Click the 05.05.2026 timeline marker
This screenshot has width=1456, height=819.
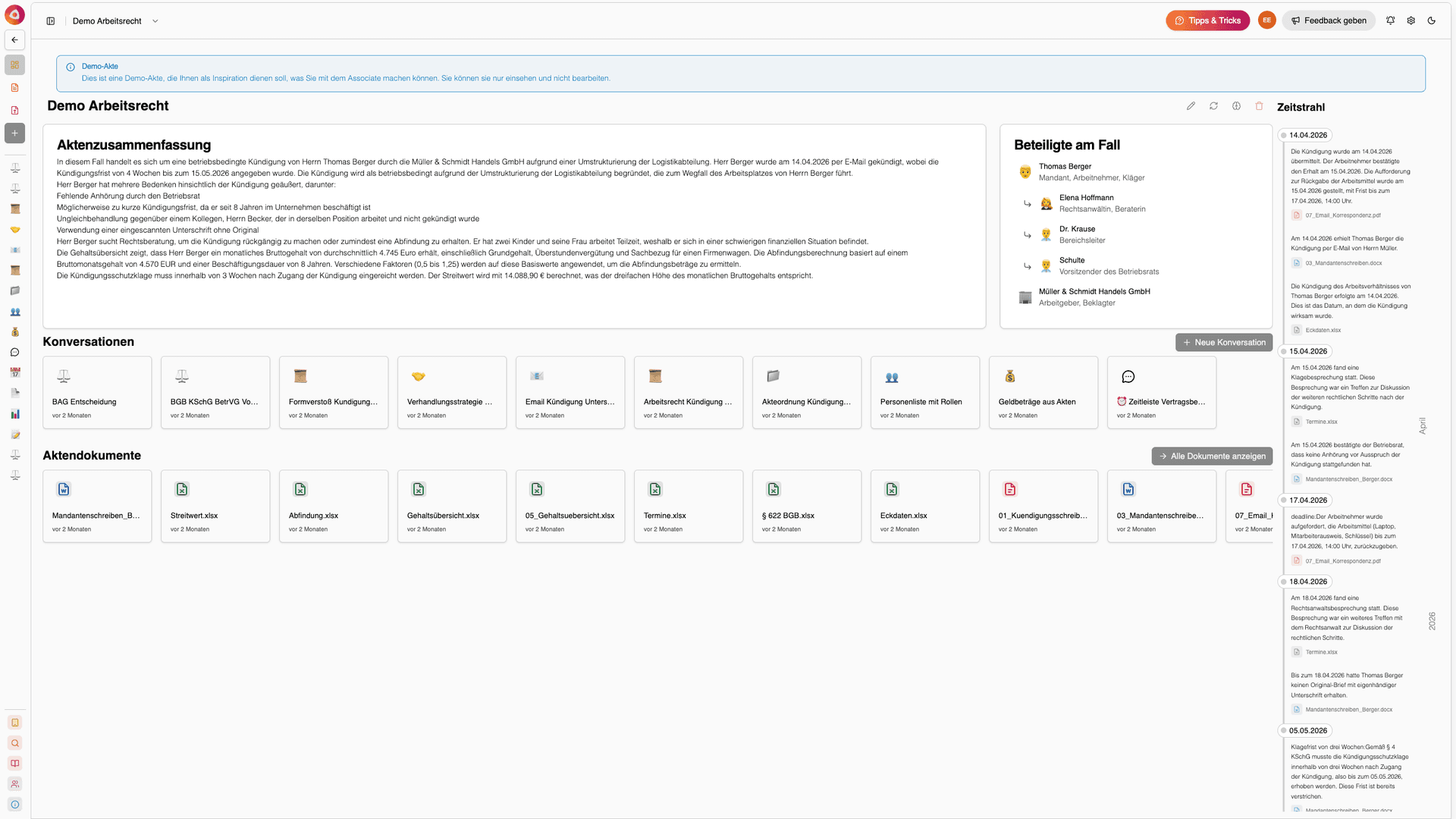click(x=1305, y=730)
